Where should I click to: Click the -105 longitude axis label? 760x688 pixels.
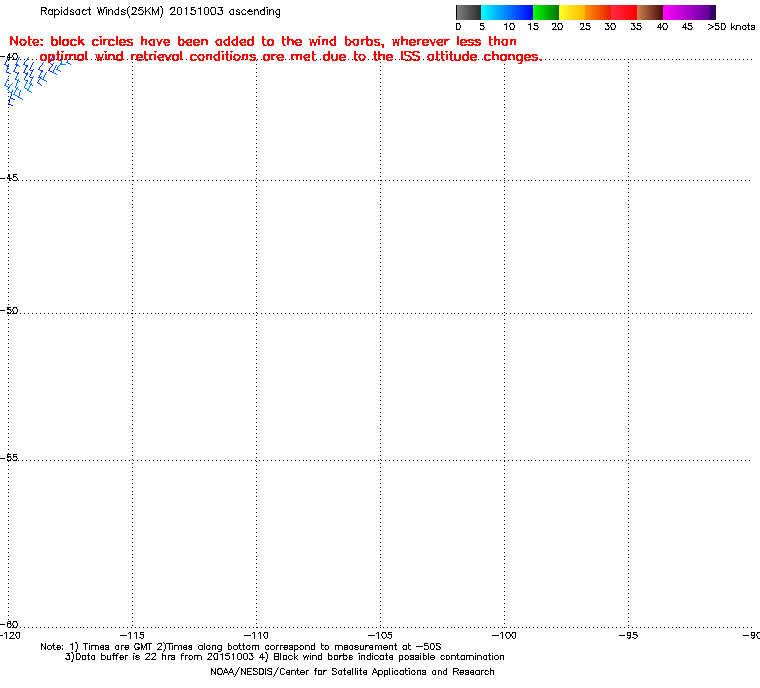[x=380, y=635]
